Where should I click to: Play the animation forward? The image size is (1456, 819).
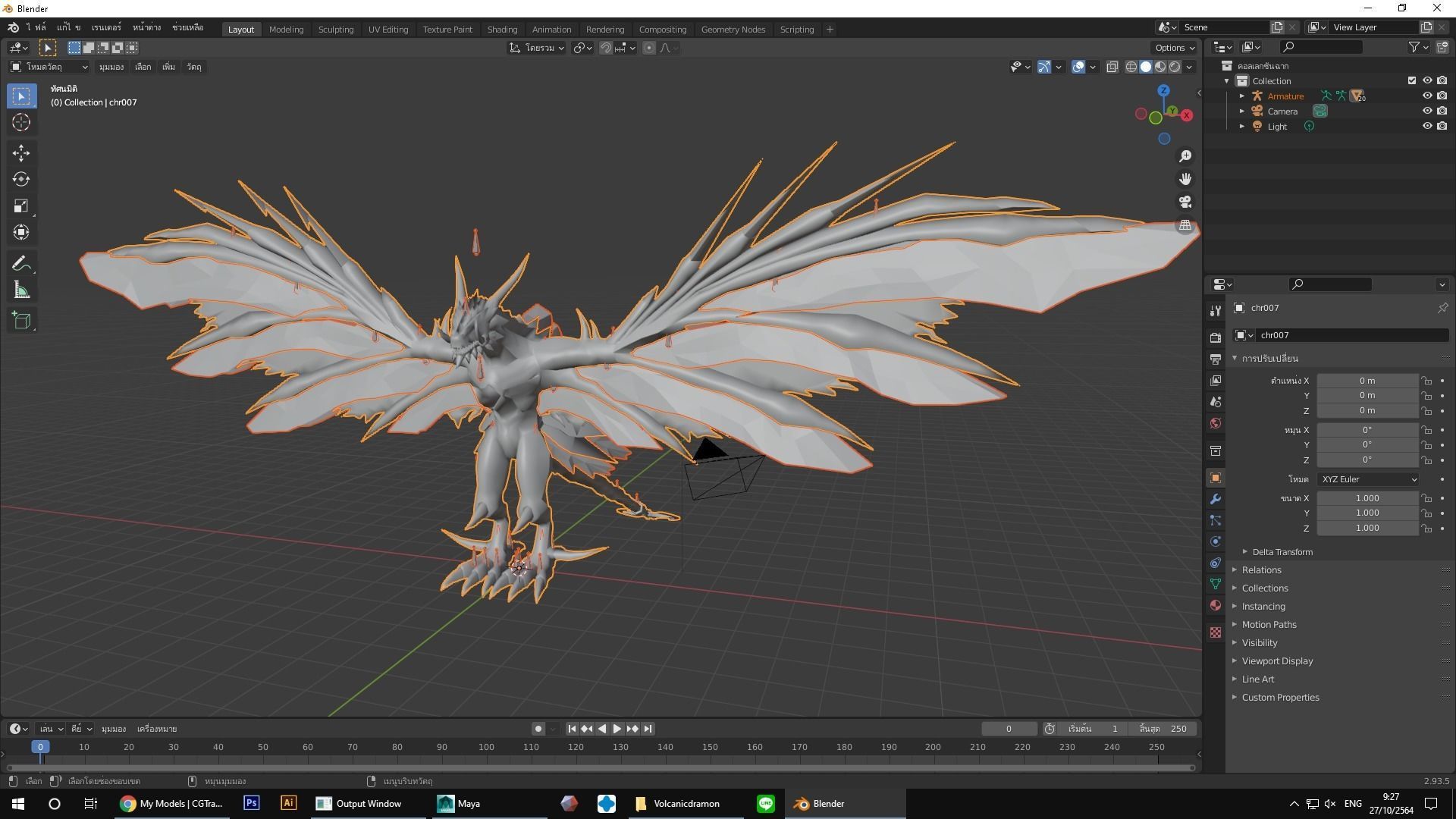click(x=617, y=729)
